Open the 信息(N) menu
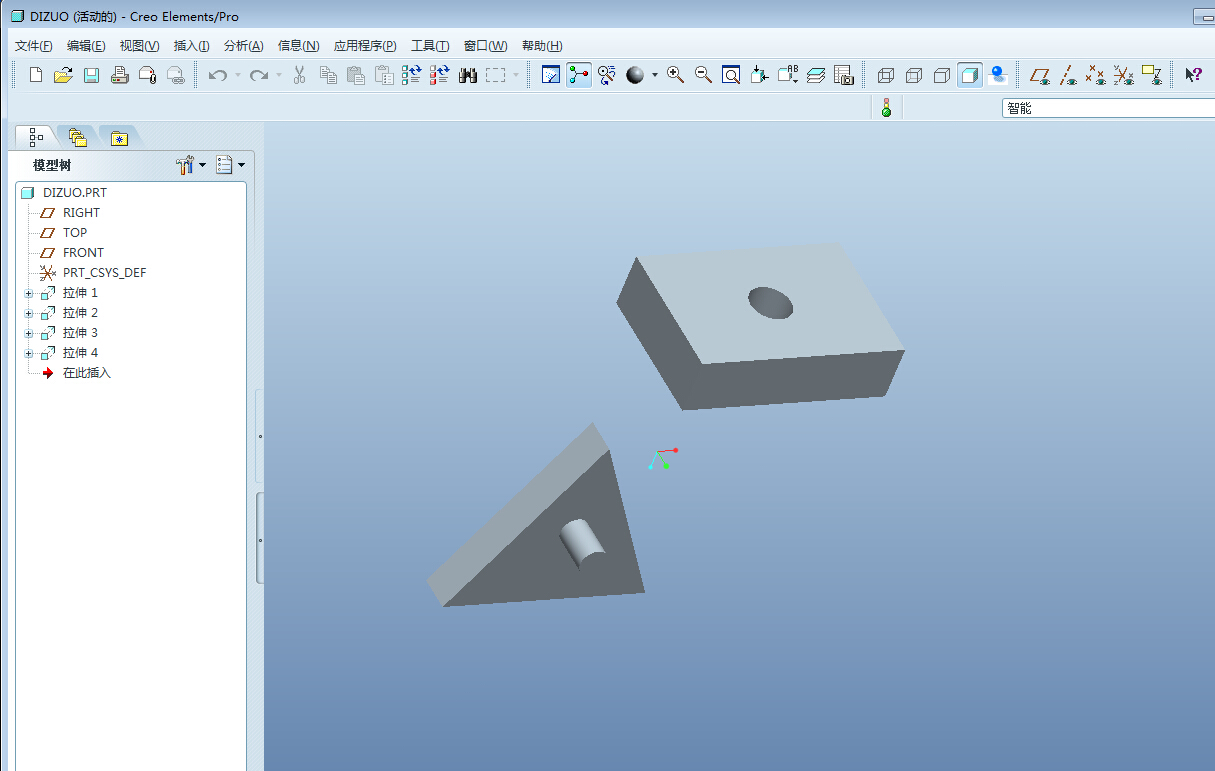Screen dimensions: 1215x771 click(298, 46)
